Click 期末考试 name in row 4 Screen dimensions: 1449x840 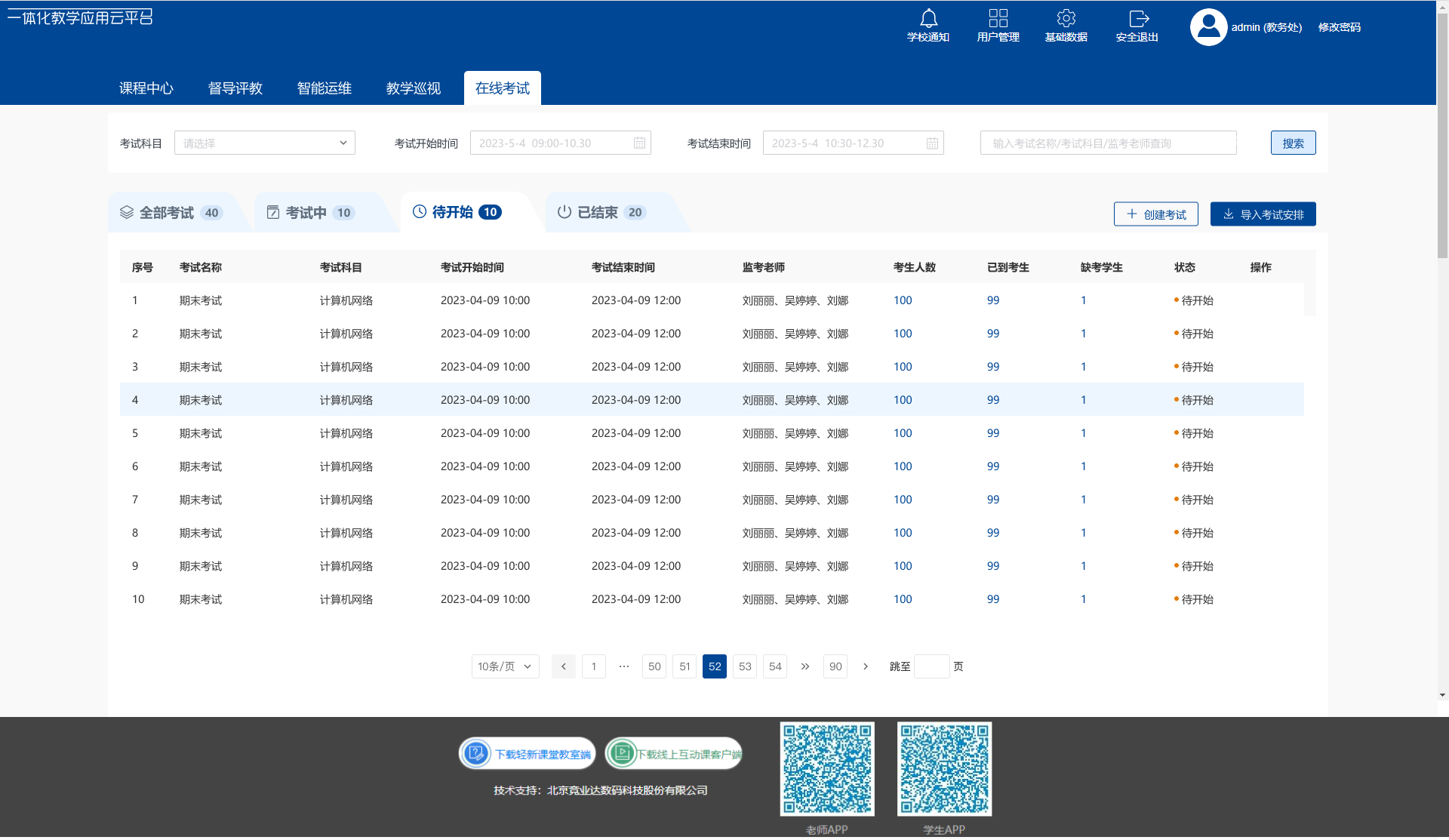click(x=201, y=400)
